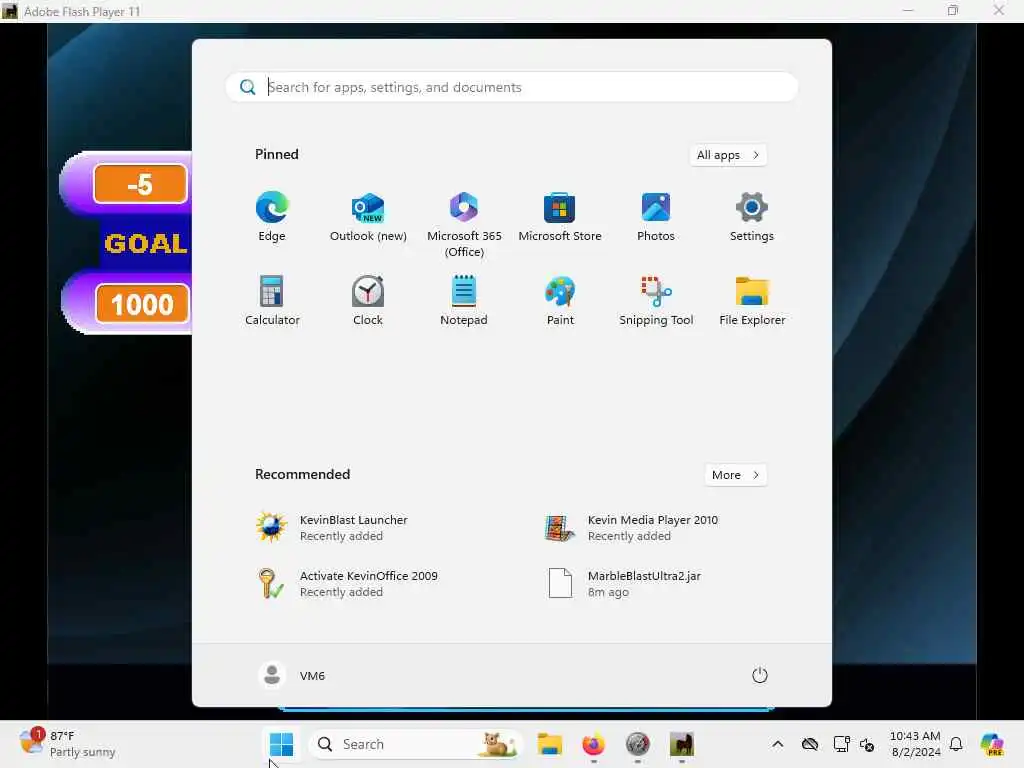Show More recommended items
Image resolution: width=1024 pixels, height=768 pixels.
(x=735, y=475)
